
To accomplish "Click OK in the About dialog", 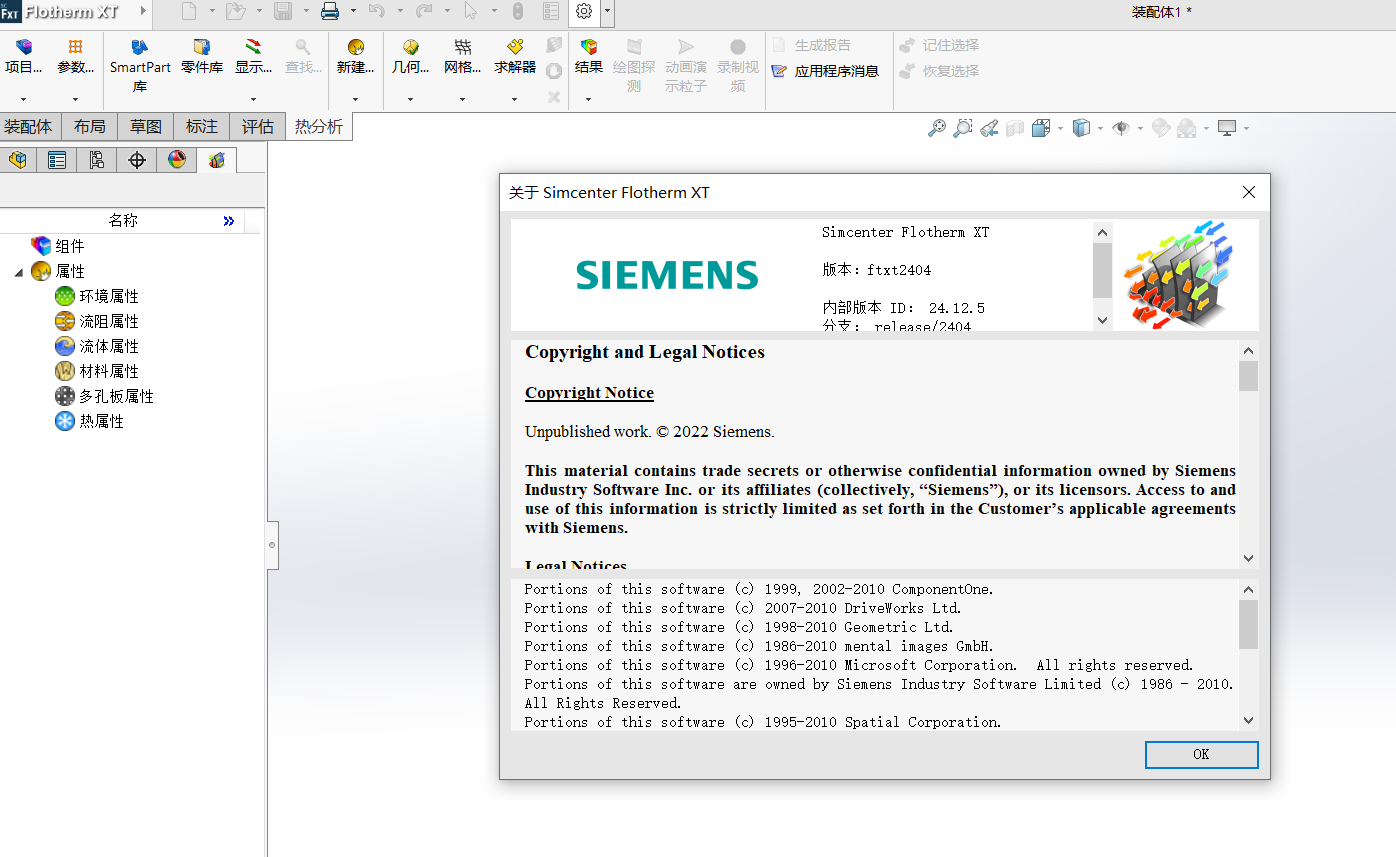I will [1201, 754].
